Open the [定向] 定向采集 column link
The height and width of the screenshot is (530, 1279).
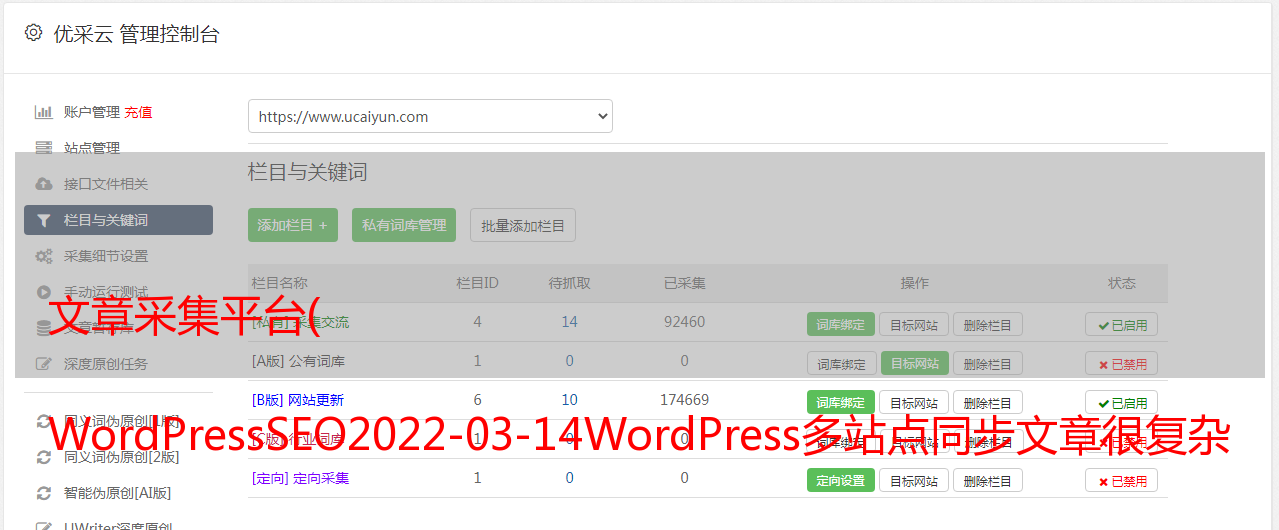pos(300,478)
